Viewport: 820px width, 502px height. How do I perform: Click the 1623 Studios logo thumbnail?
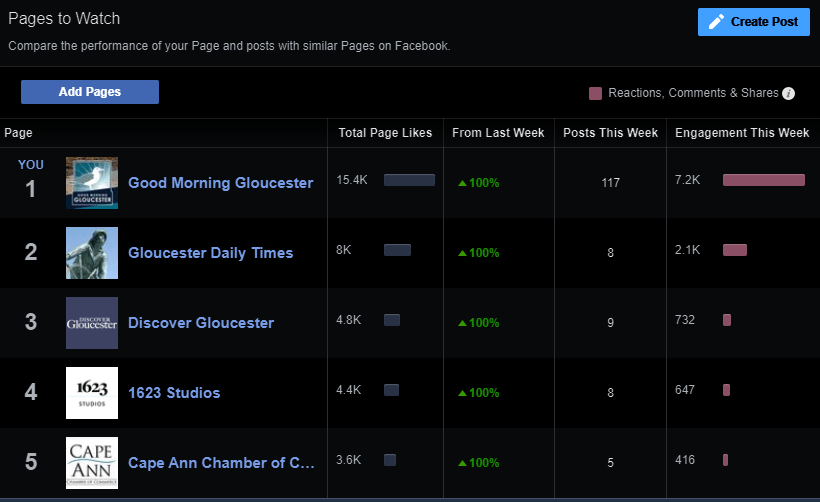[92, 393]
